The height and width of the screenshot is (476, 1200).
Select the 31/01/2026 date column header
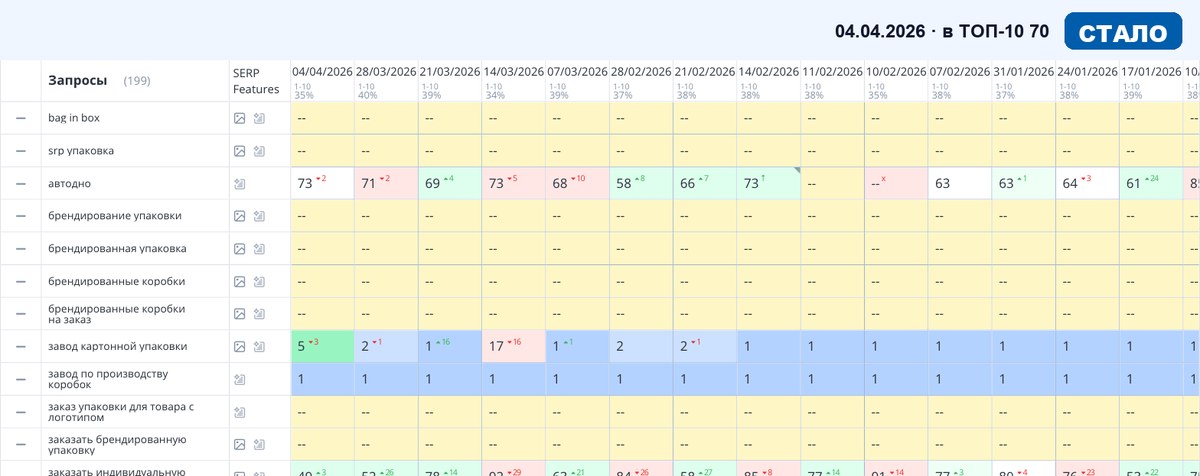[1025, 72]
